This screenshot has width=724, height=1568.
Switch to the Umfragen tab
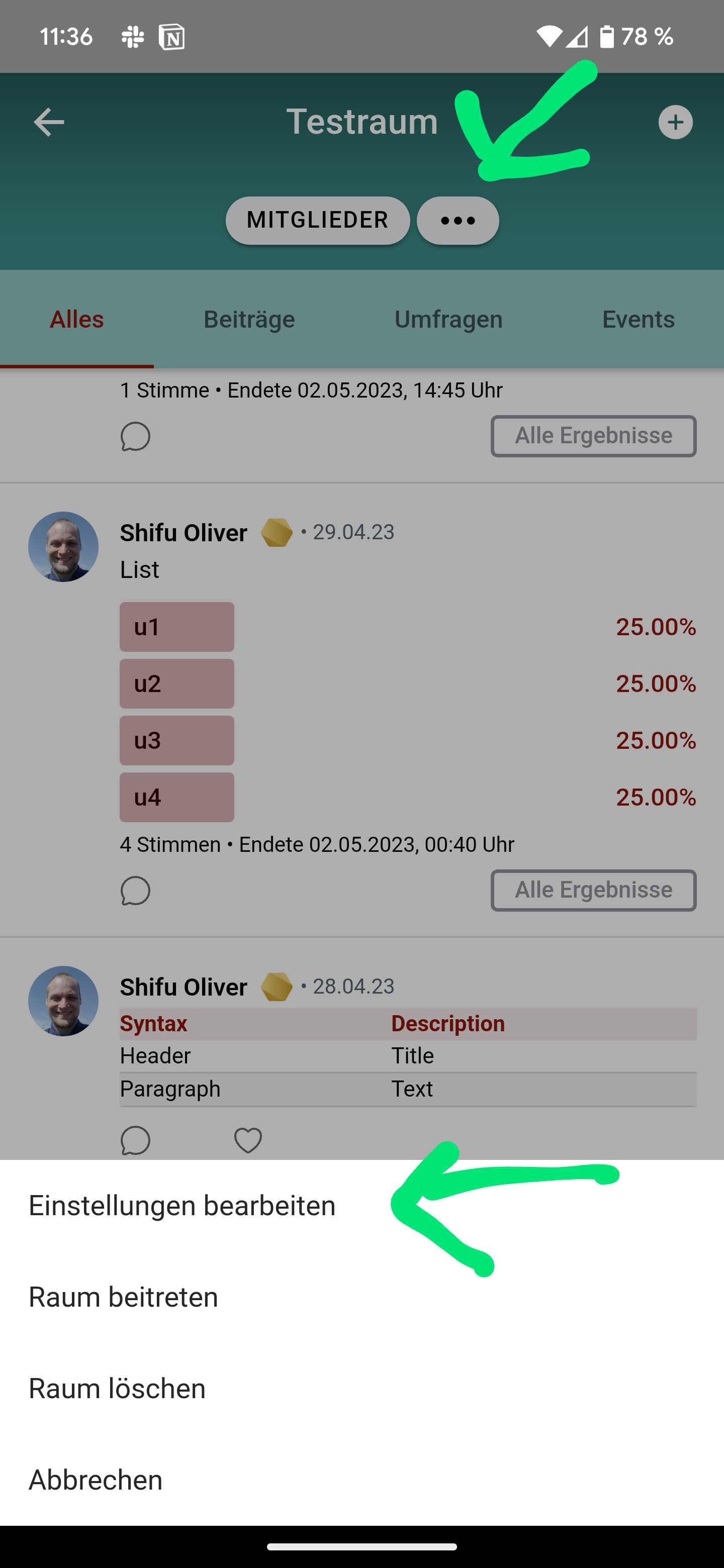click(x=448, y=320)
